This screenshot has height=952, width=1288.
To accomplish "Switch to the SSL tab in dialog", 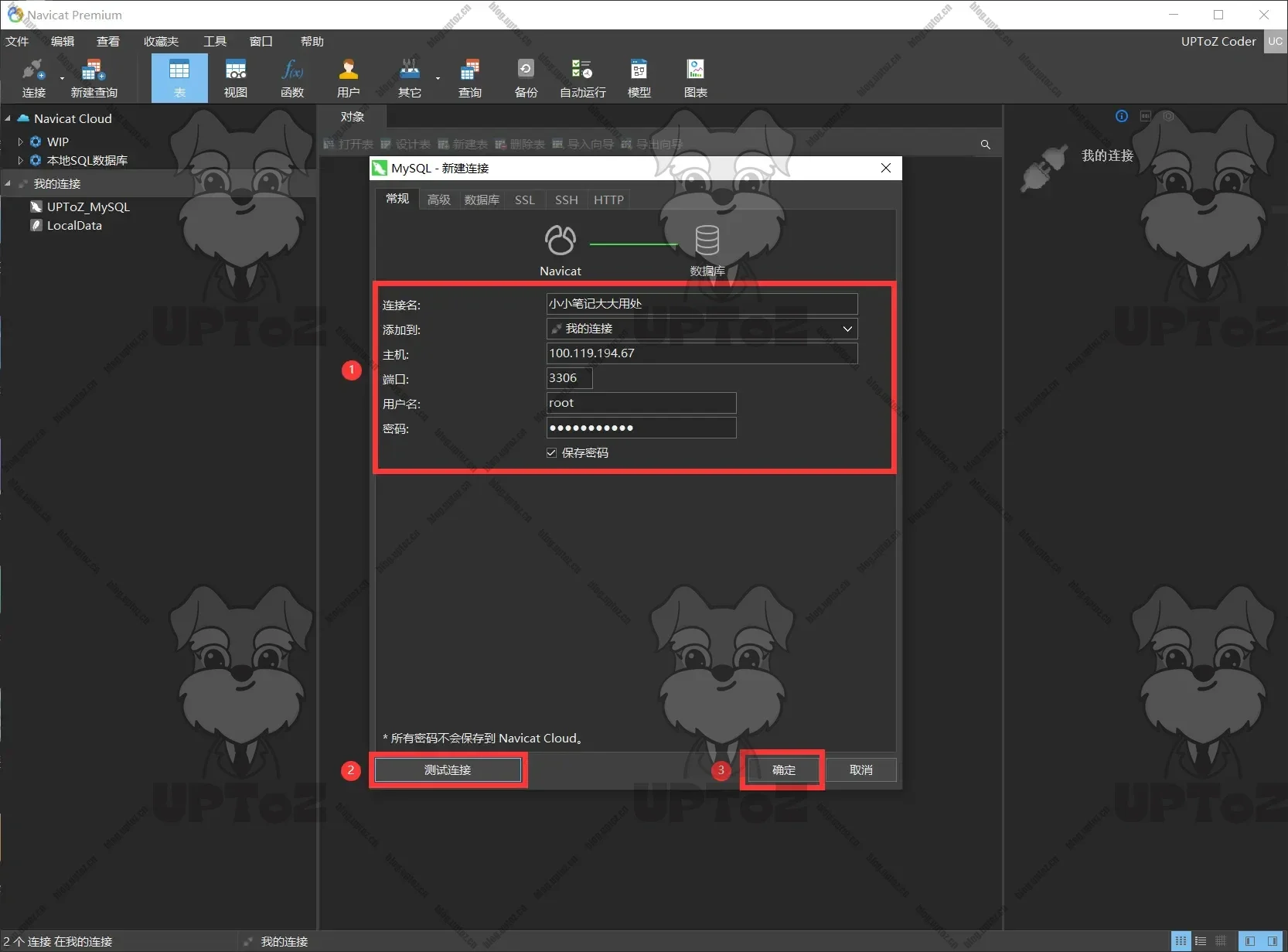I will click(x=525, y=200).
